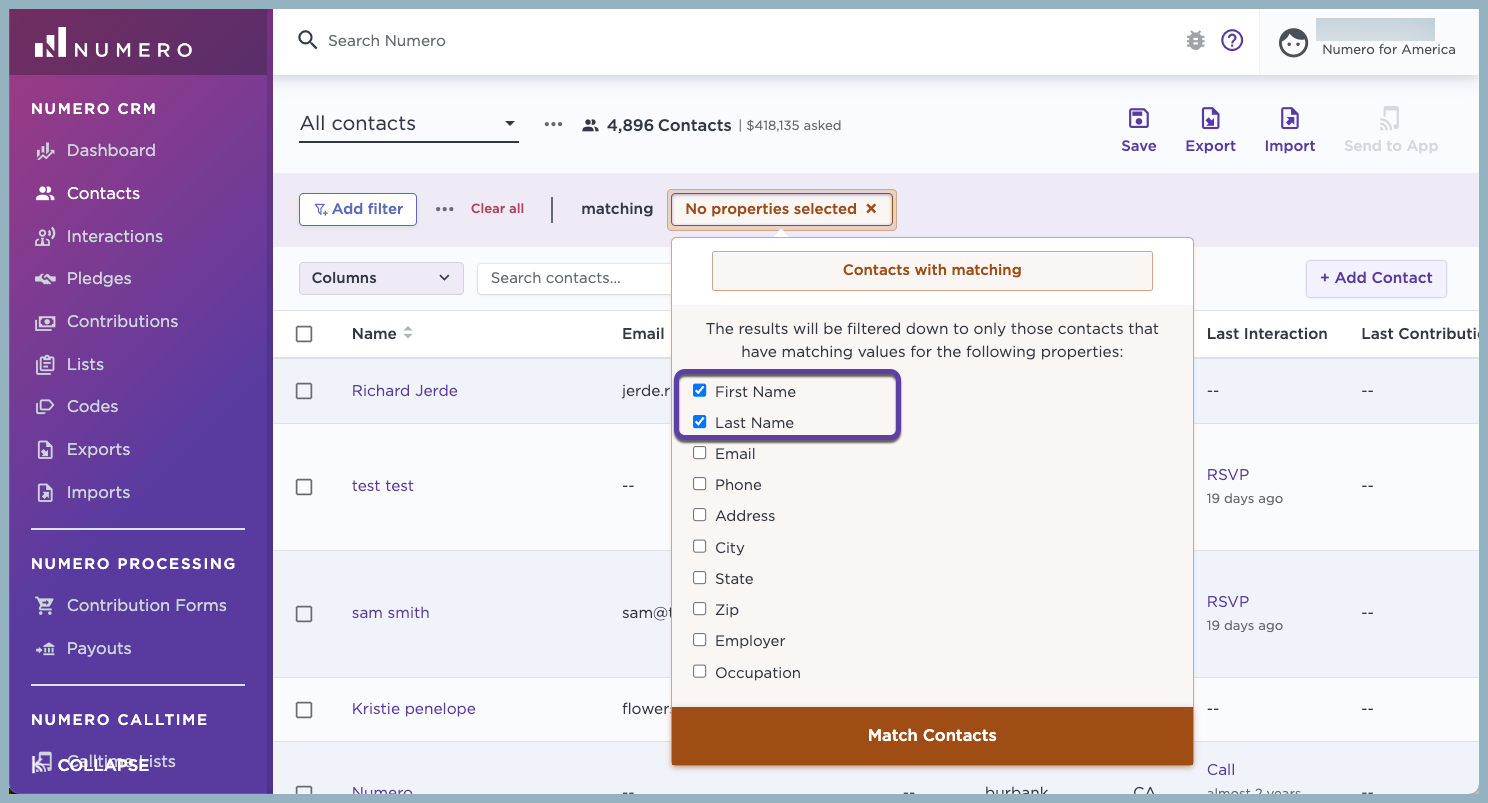Image resolution: width=1488 pixels, height=803 pixels.
Task: Click the Exports sidebar icon
Action: [x=45, y=450]
